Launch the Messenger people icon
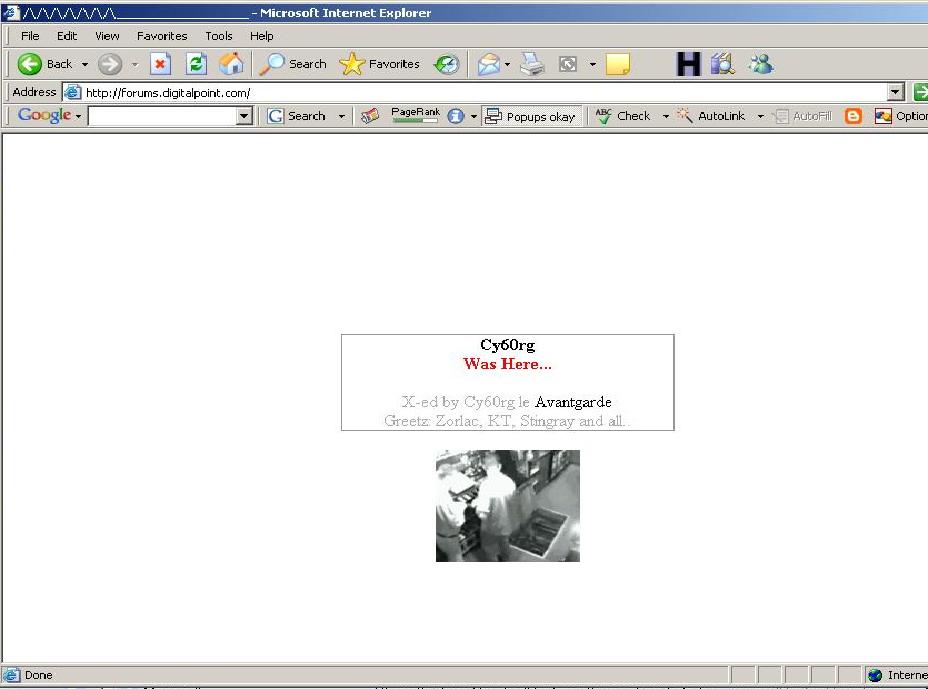The height and width of the screenshot is (689, 928). click(761, 64)
